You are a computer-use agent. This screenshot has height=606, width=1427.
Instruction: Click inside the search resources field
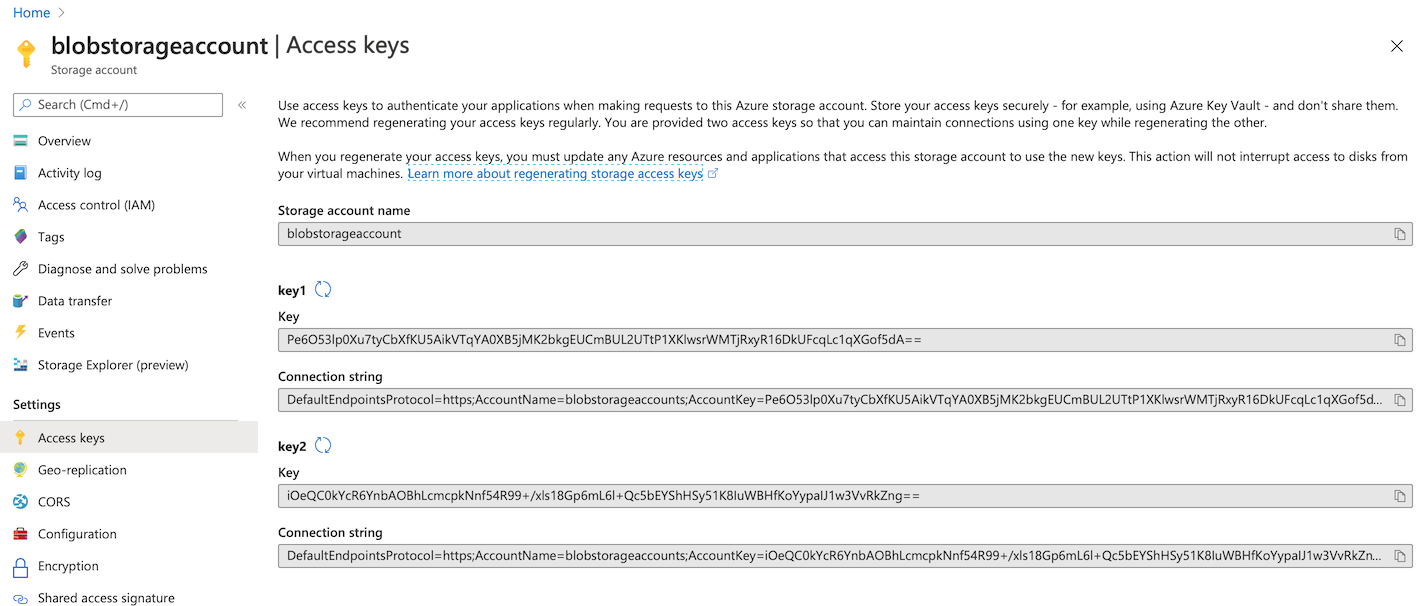(117, 104)
